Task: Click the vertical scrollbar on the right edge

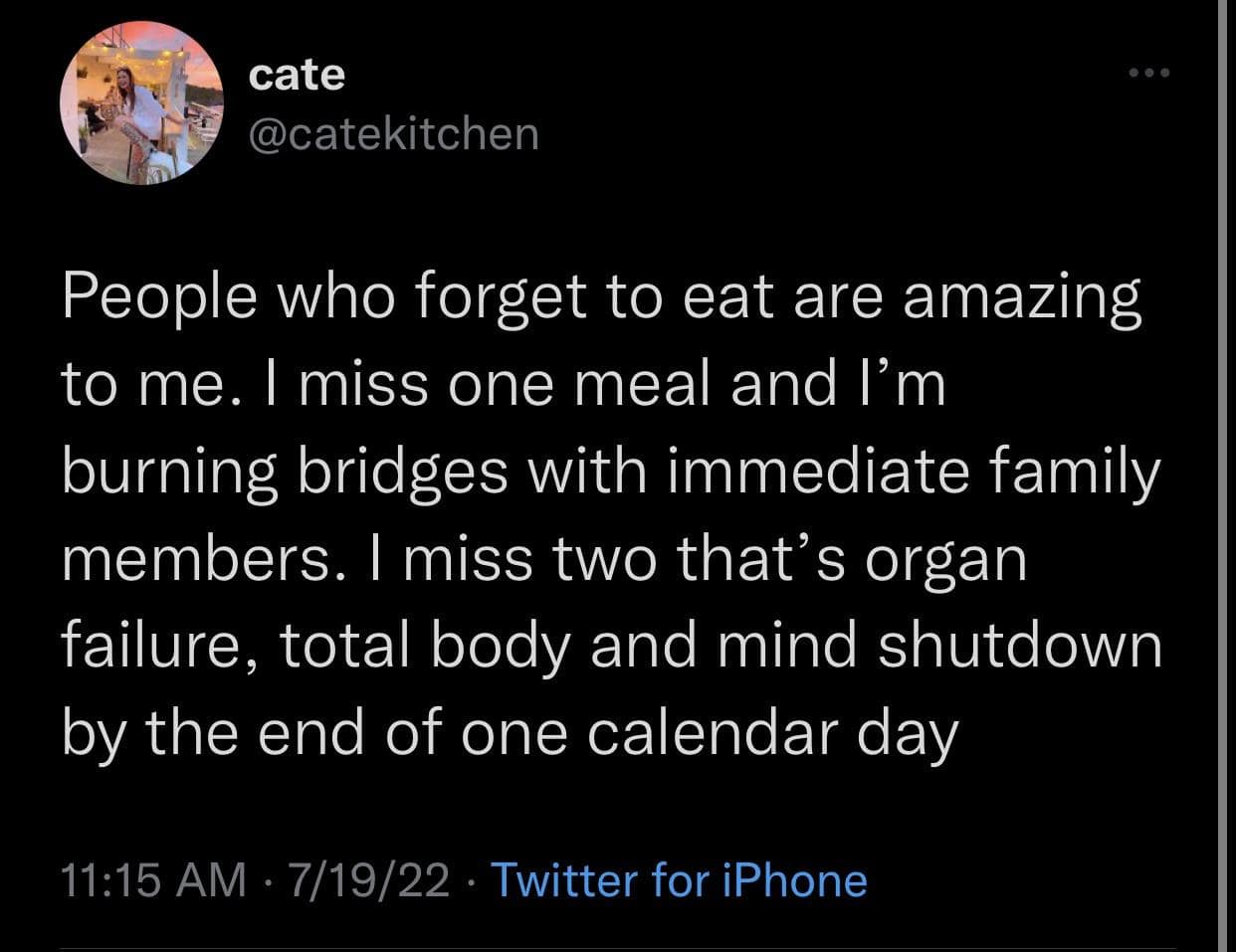Action: coord(1226,476)
